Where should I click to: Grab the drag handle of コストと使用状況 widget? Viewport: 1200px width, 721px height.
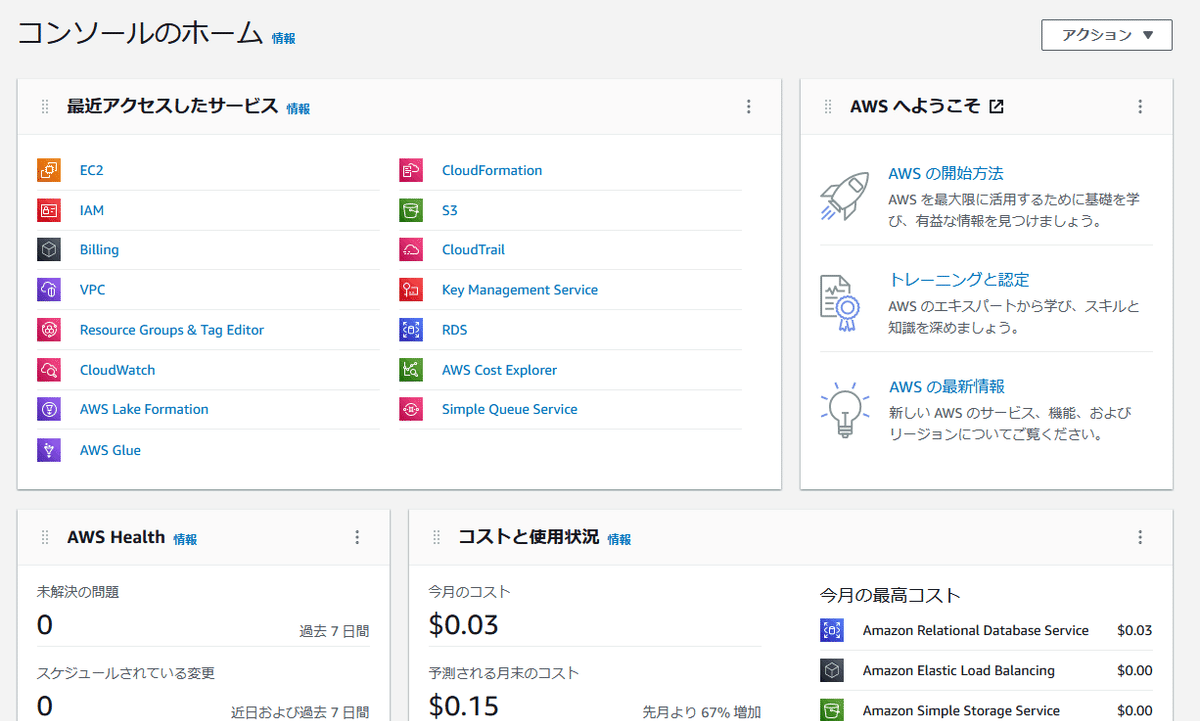click(x=436, y=538)
